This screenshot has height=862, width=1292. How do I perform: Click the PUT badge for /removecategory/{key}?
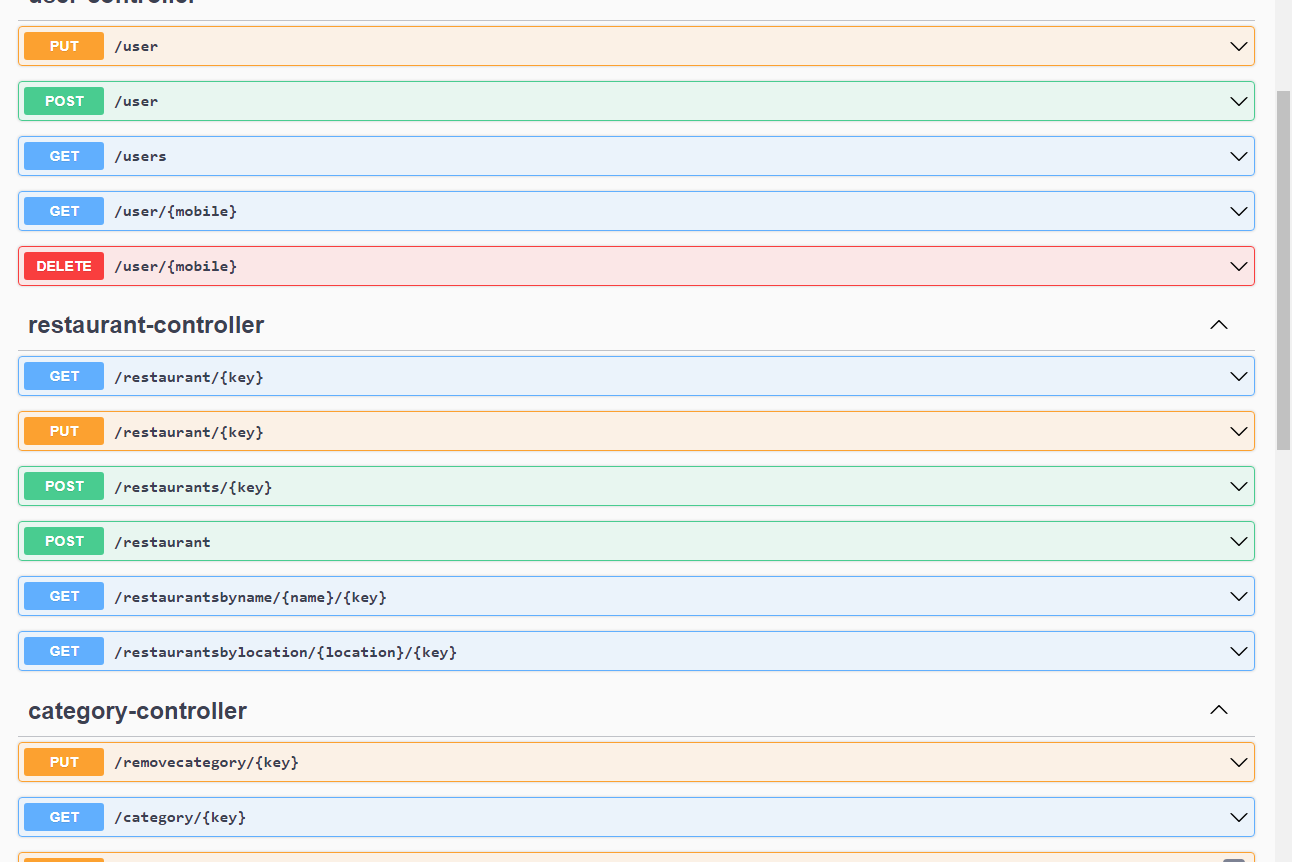pos(64,762)
